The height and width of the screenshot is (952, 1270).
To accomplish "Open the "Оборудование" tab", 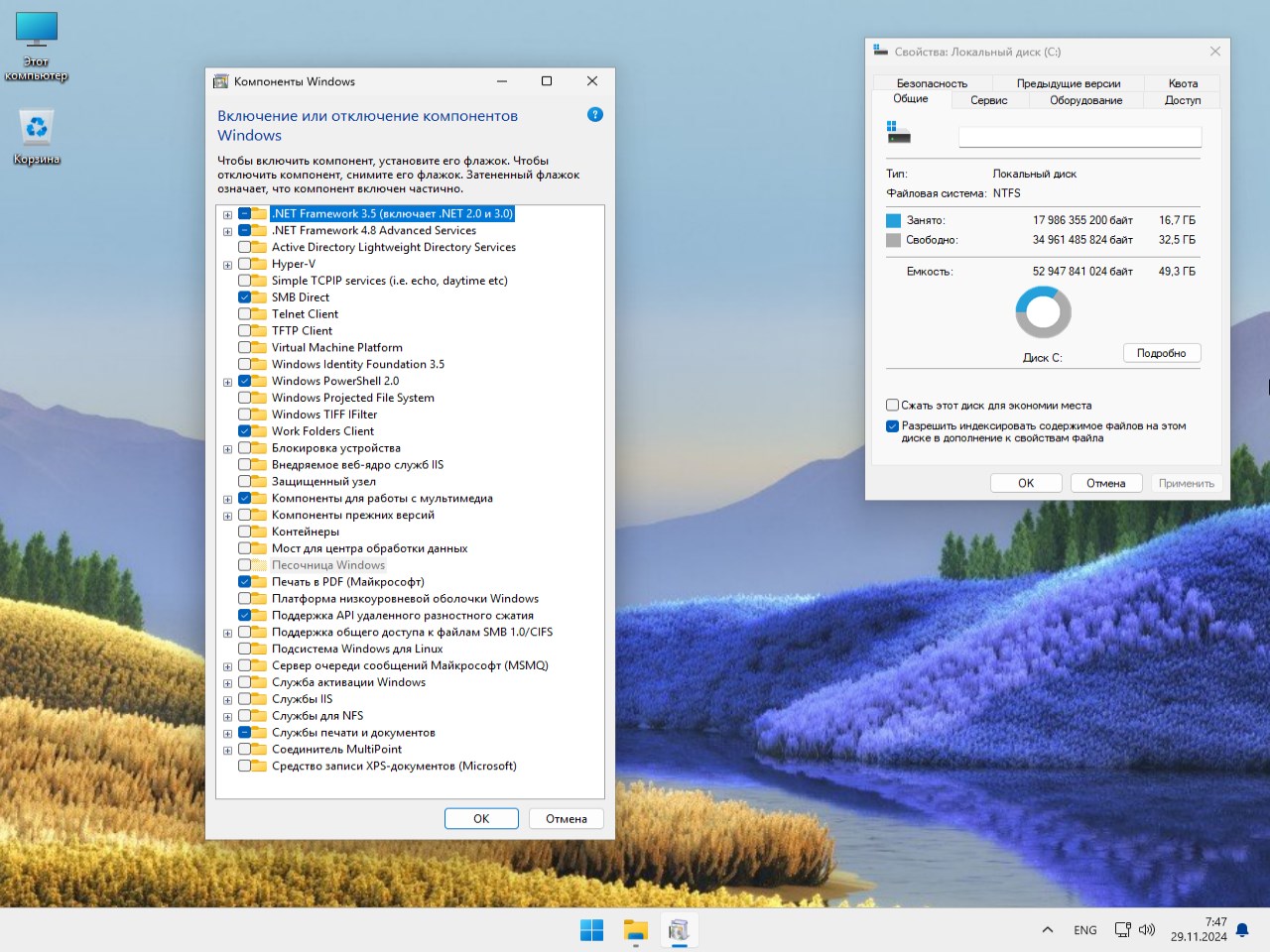I will tap(1086, 100).
